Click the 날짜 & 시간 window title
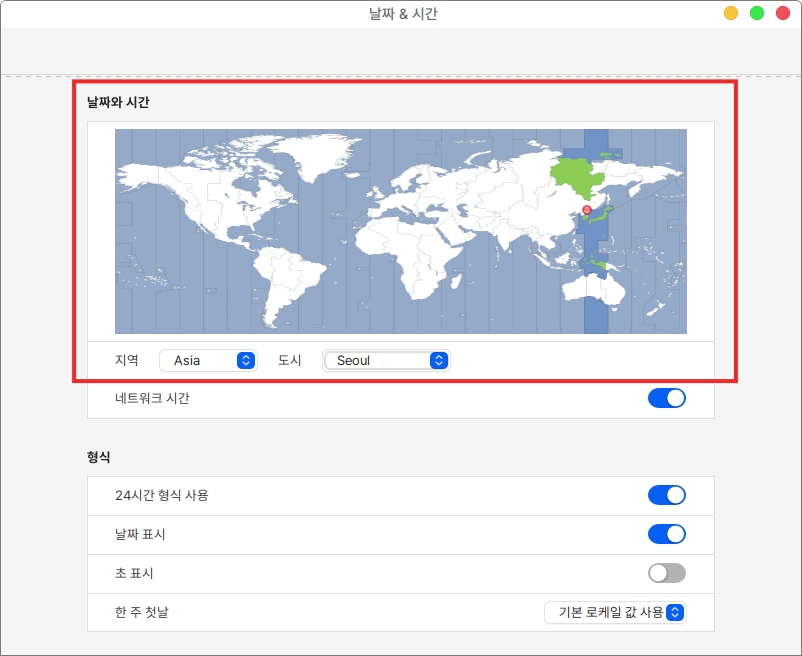The width and height of the screenshot is (802, 656). point(401,14)
